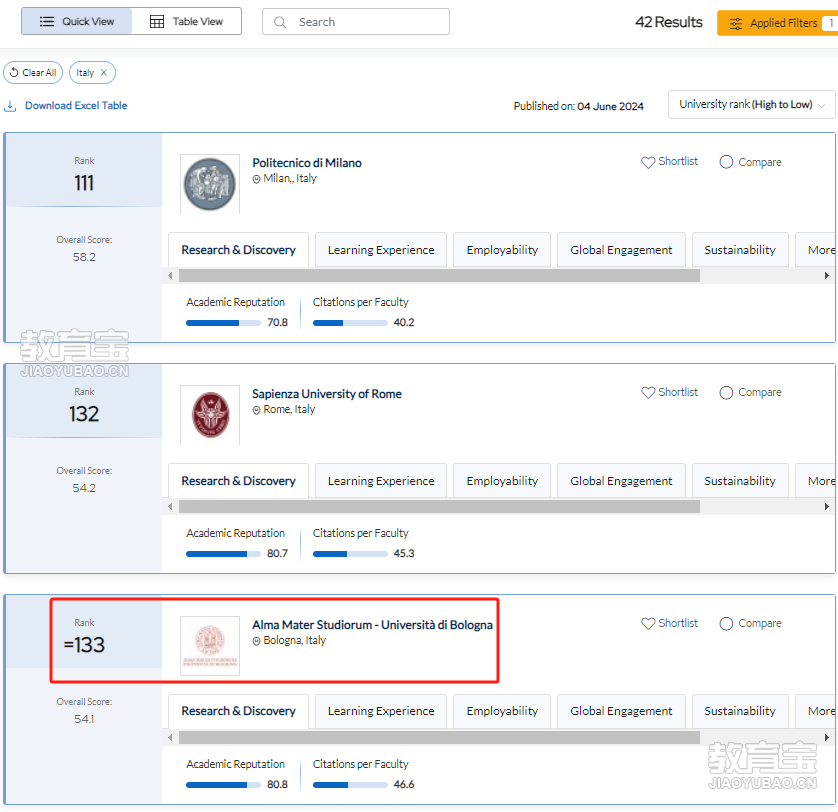Open Learning Experience tab for Politecnico di Milano
The height and width of the screenshot is (812, 838).
[381, 250]
